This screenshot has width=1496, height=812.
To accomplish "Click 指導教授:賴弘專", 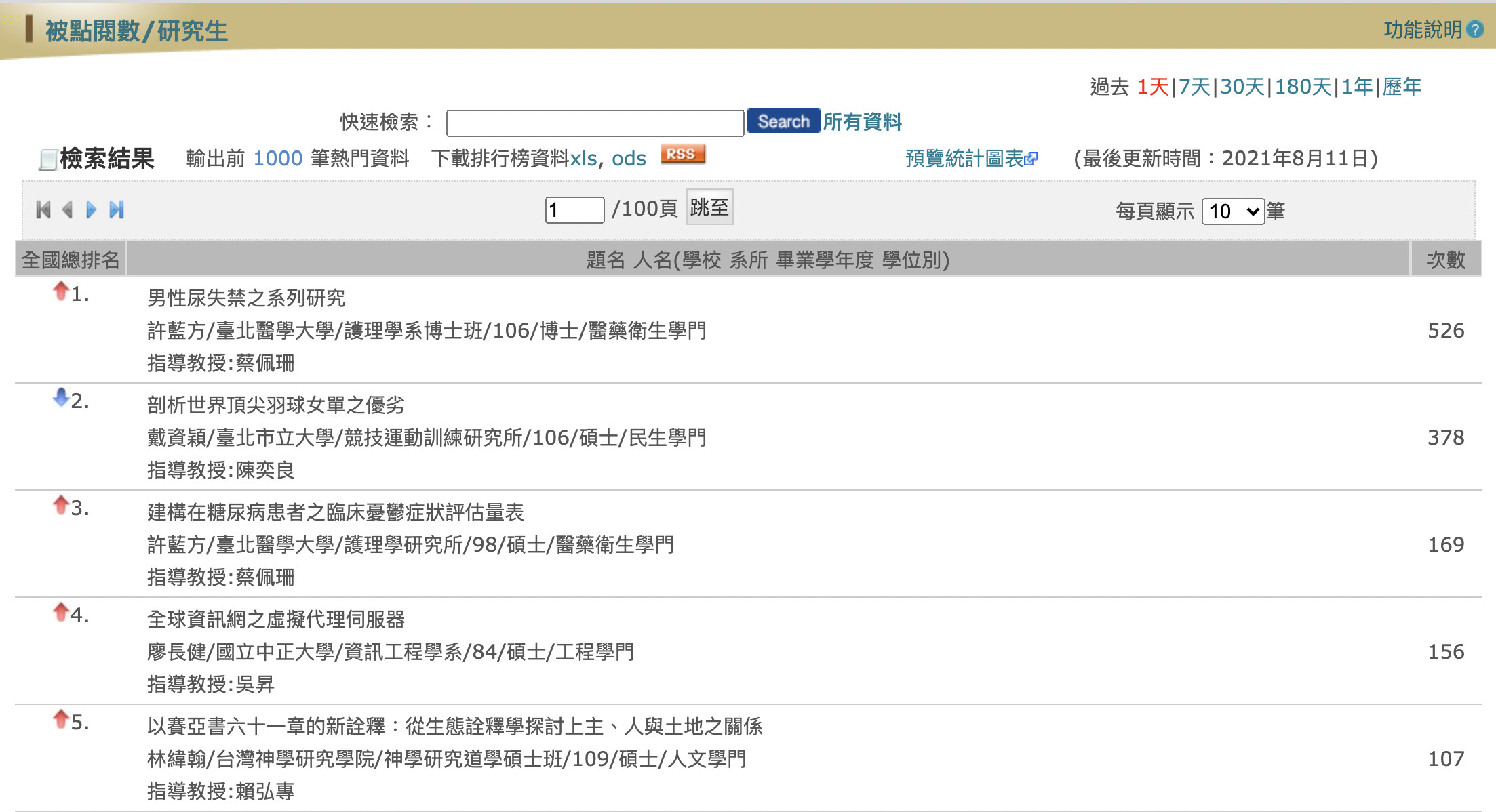I will [x=221, y=792].
